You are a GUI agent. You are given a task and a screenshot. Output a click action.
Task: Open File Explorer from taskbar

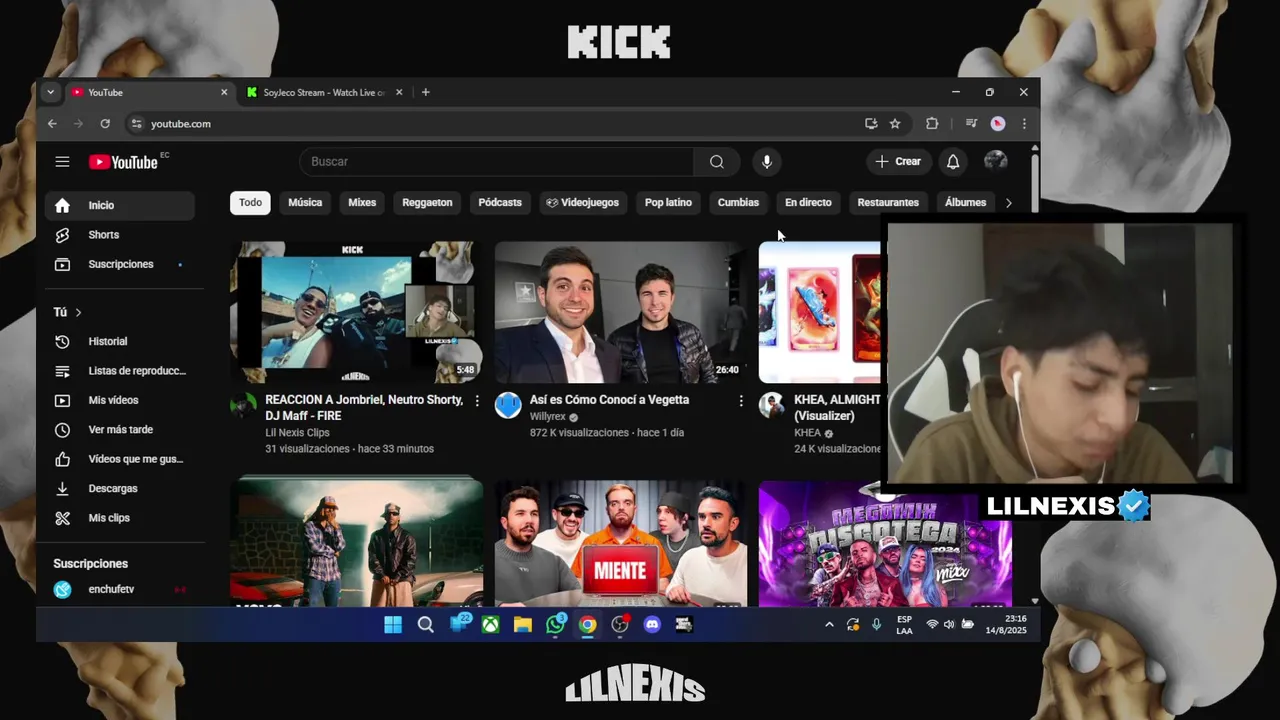(x=523, y=625)
